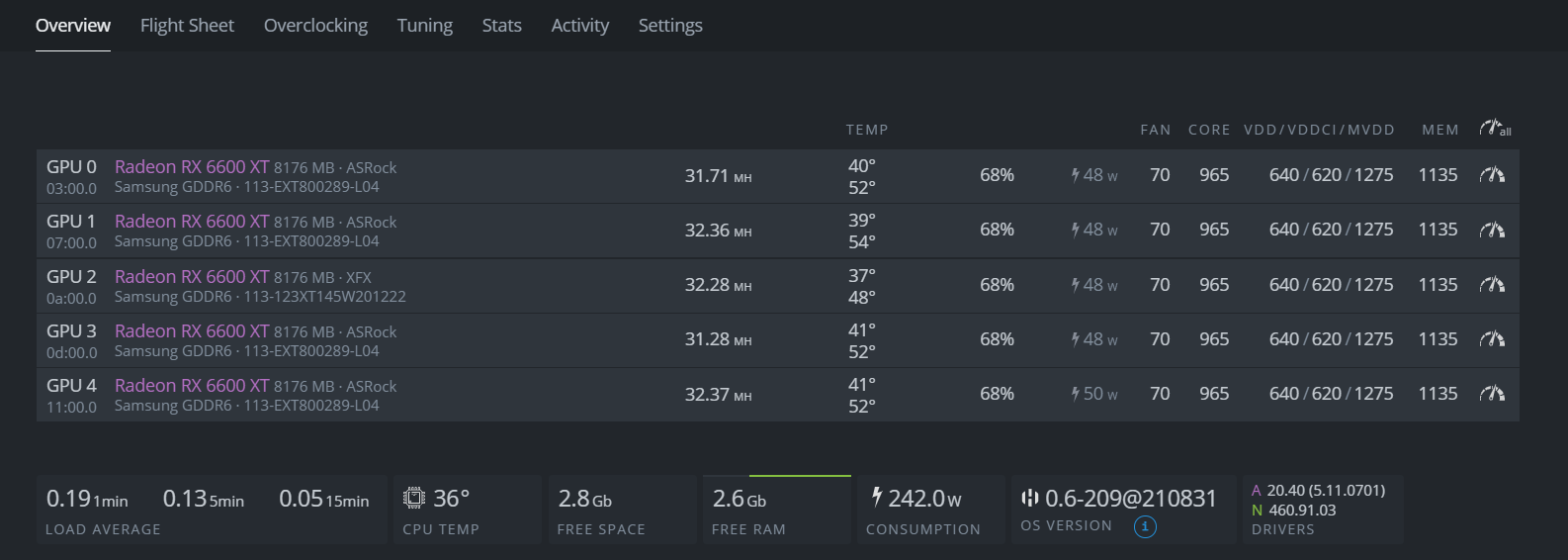Open overclock settings for all GPUs icon
This screenshot has width=1568, height=560.
[x=1495, y=129]
